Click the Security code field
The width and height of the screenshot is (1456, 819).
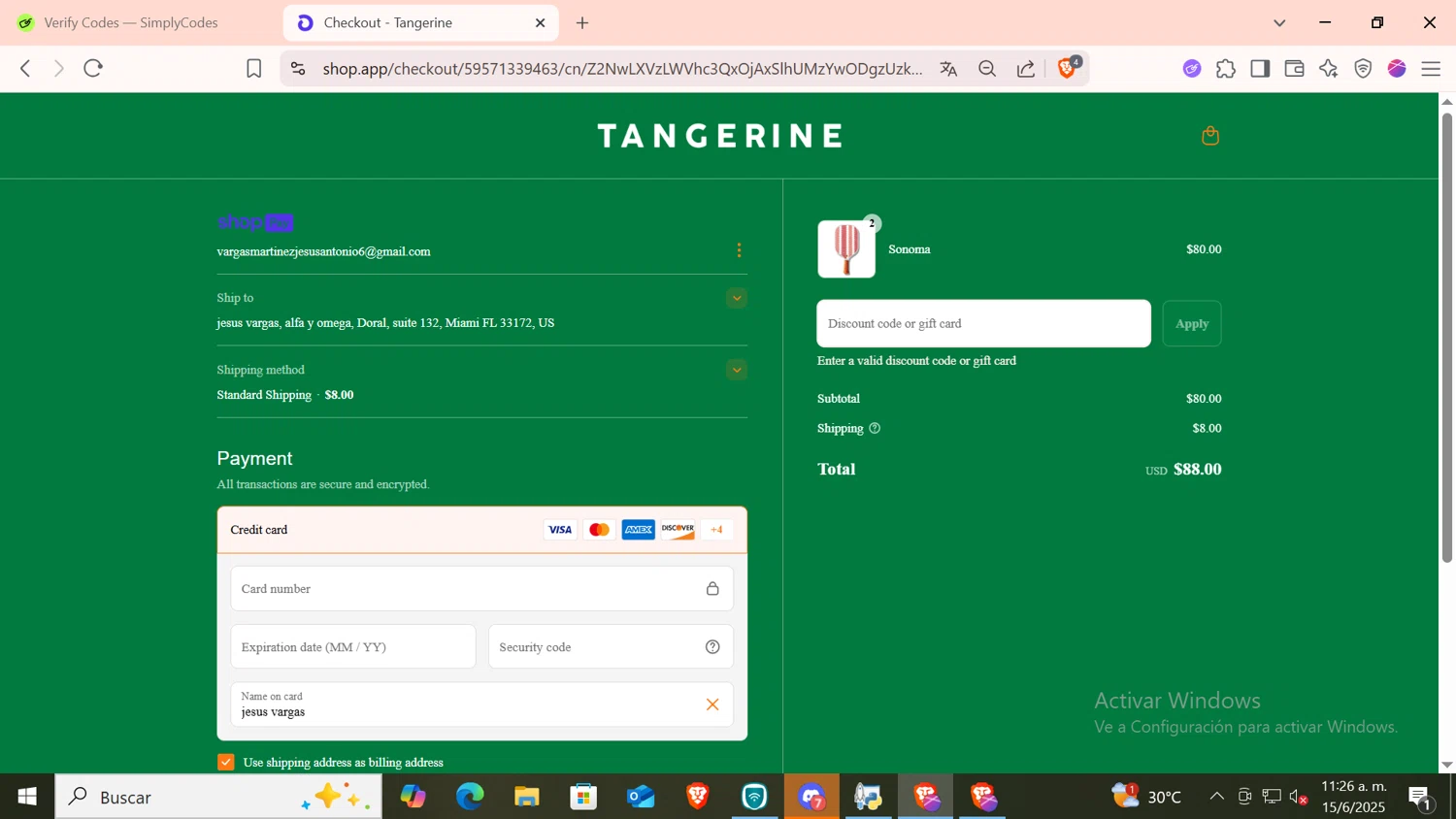[x=611, y=646]
